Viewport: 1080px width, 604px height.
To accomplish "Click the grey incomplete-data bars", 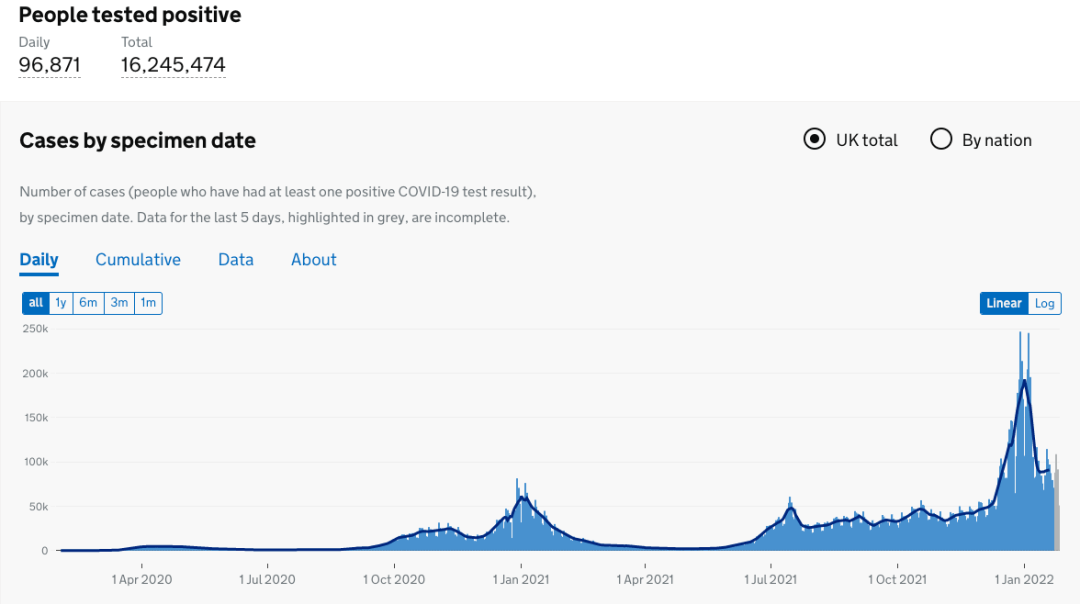I will 1054,510.
